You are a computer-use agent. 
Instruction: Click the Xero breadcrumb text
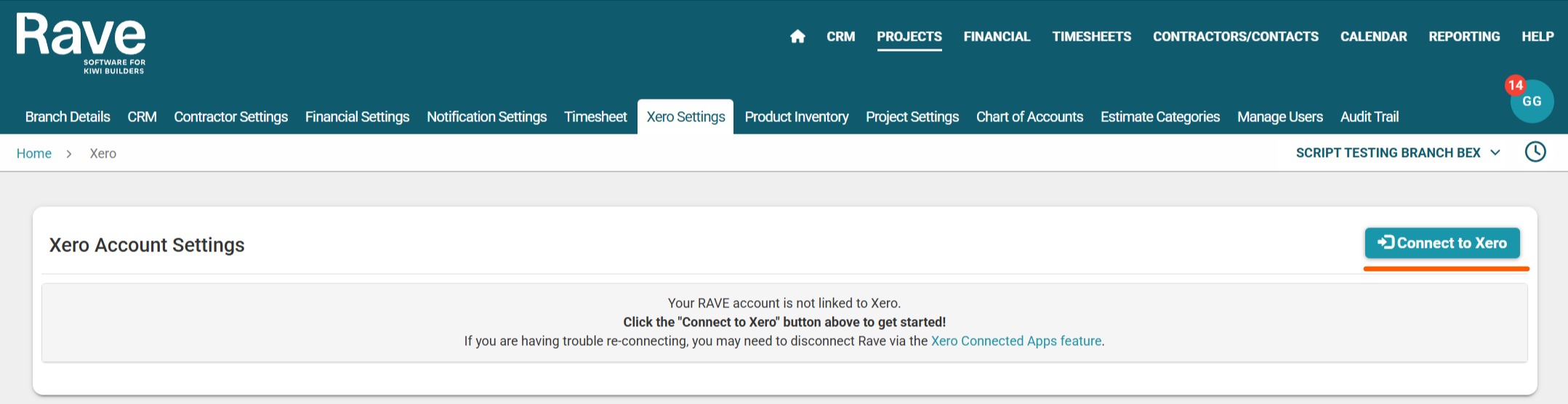(x=102, y=153)
